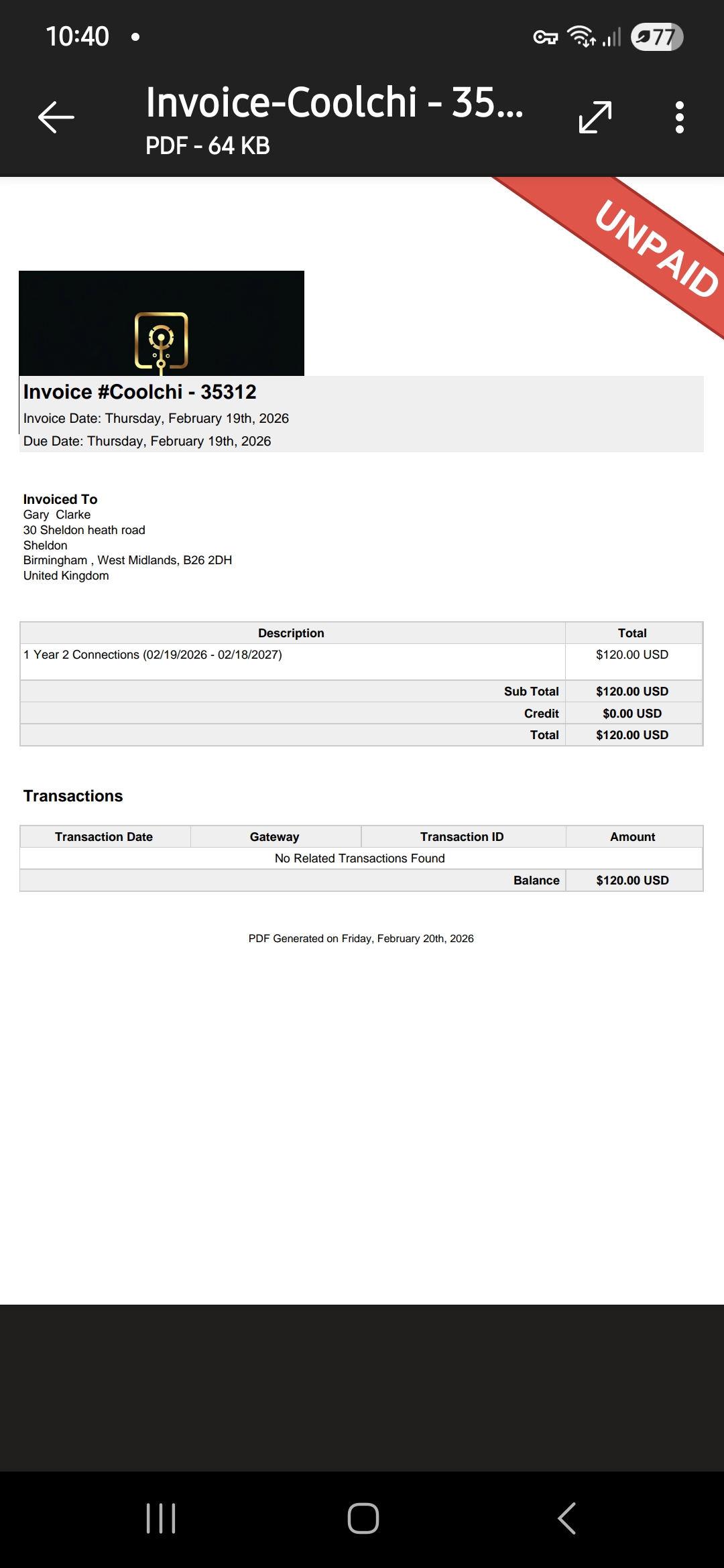Tap the Invoice-Coolchi file title
This screenshot has width=724, height=1568.
pos(334,103)
